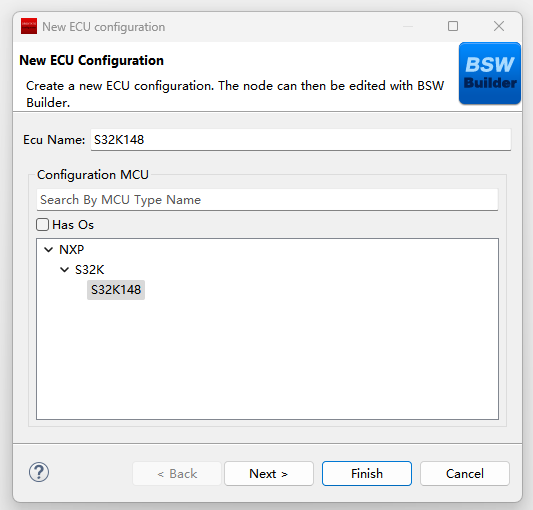Click the disabled Back button
Viewport: 533px width, 510px height.
pyautogui.click(x=177, y=473)
